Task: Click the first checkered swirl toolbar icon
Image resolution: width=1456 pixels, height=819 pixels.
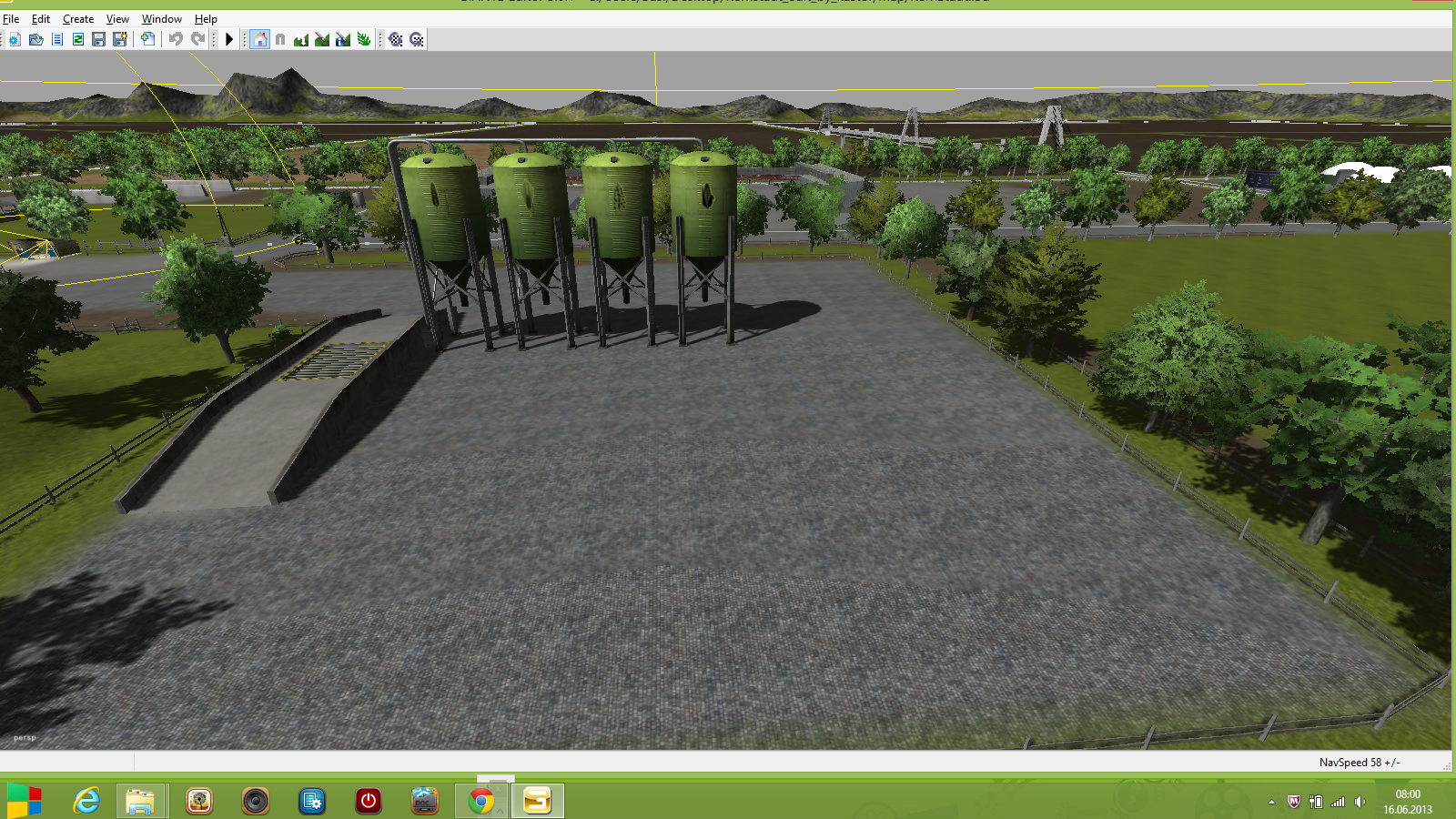Action: pyautogui.click(x=396, y=39)
